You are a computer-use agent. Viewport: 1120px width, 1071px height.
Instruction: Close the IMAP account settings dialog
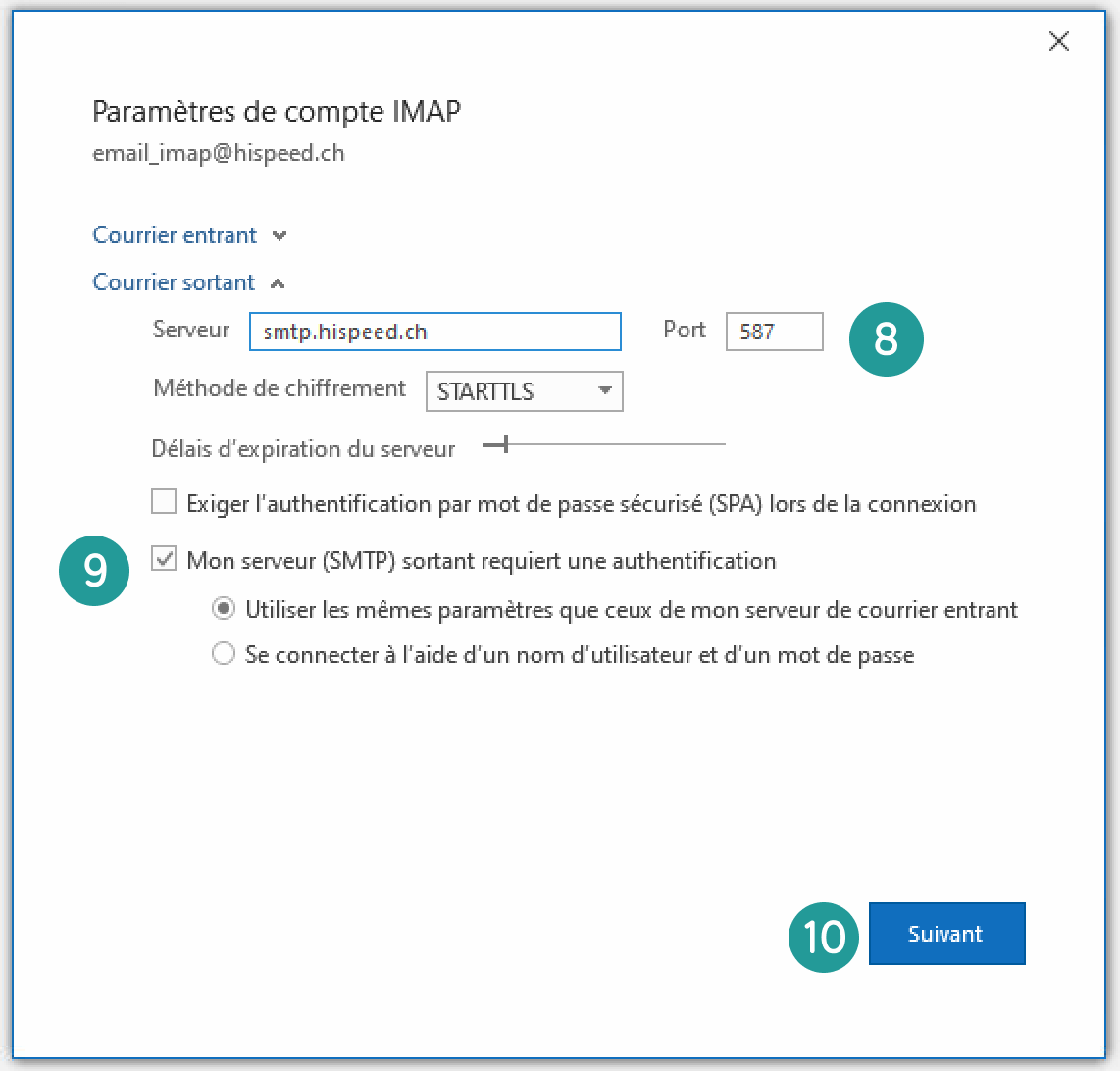(x=1058, y=41)
